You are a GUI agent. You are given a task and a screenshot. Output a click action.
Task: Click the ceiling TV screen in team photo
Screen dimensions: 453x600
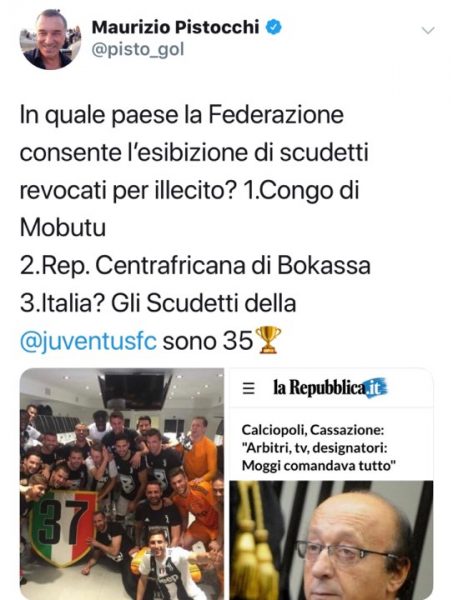point(134,390)
